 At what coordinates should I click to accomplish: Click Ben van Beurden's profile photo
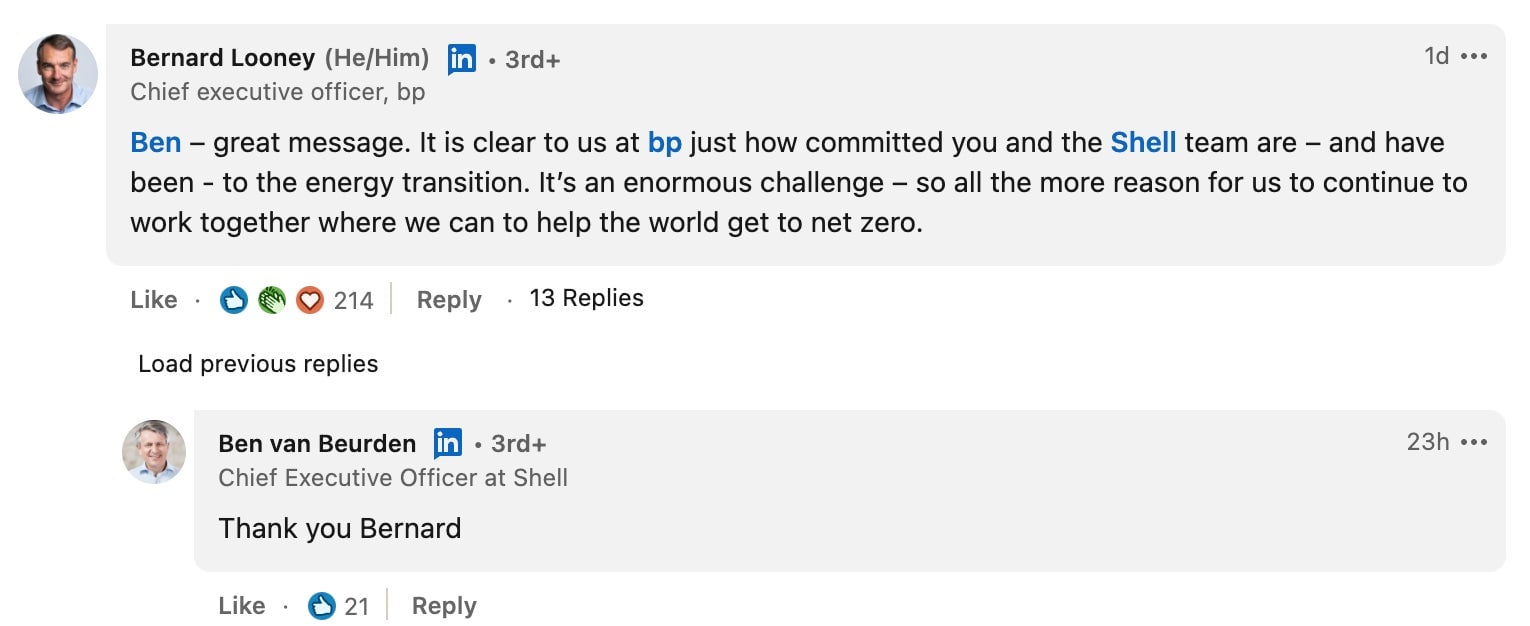154,452
